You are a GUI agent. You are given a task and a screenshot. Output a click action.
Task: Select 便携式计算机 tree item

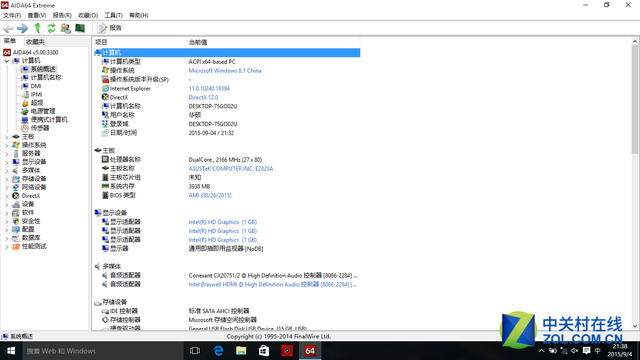click(x=49, y=120)
